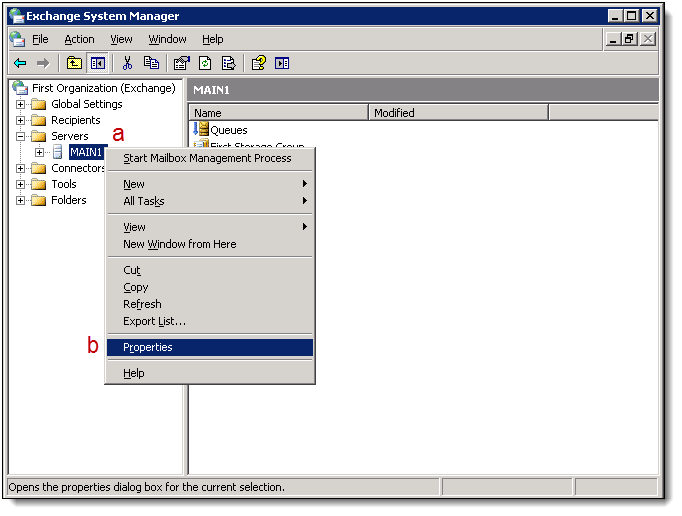This screenshot has width=682, height=516.
Task: Click the Cut scissors toolbar icon
Action: click(x=127, y=64)
